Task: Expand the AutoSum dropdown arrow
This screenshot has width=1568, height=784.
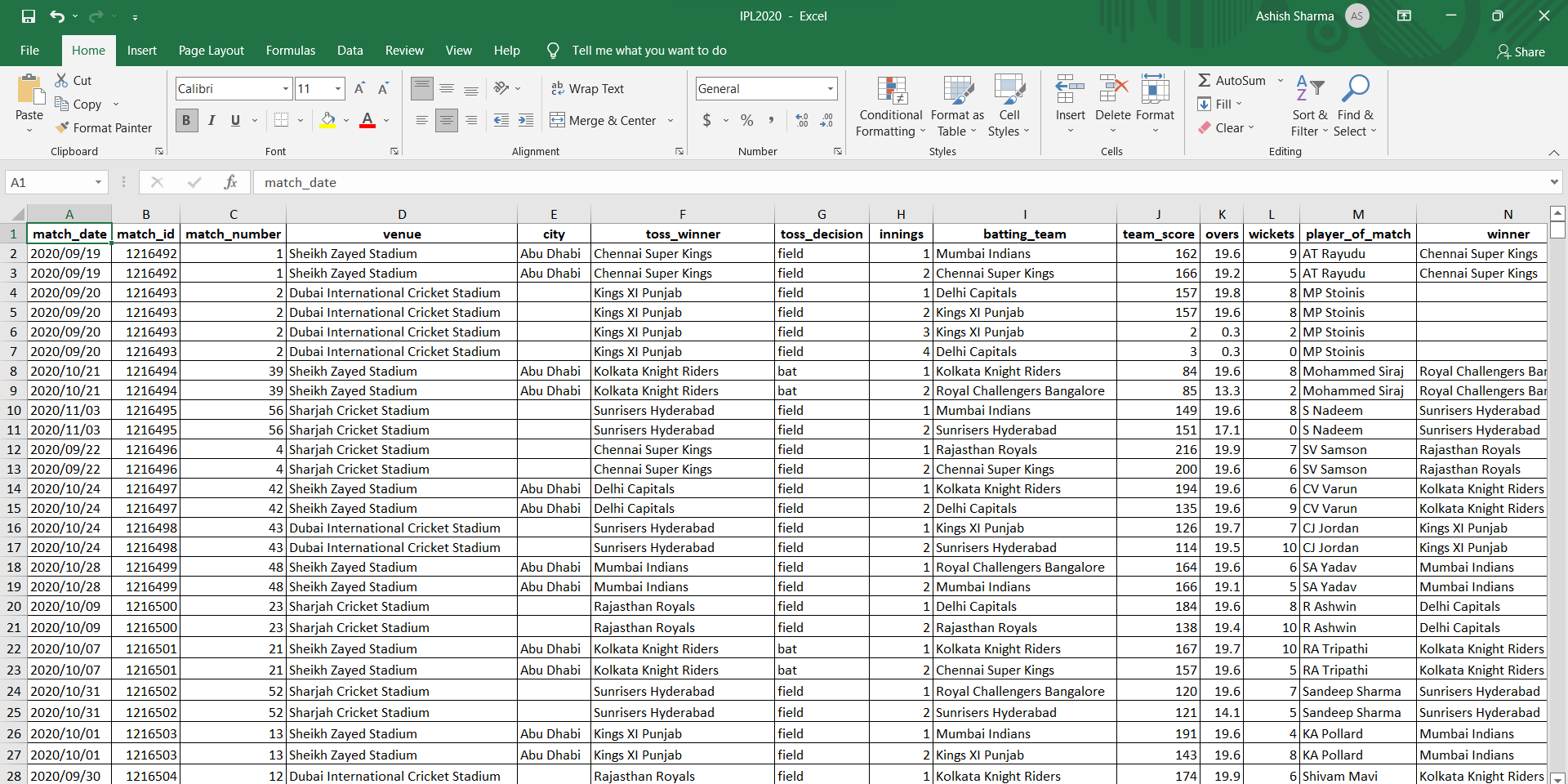Action: (1280, 80)
